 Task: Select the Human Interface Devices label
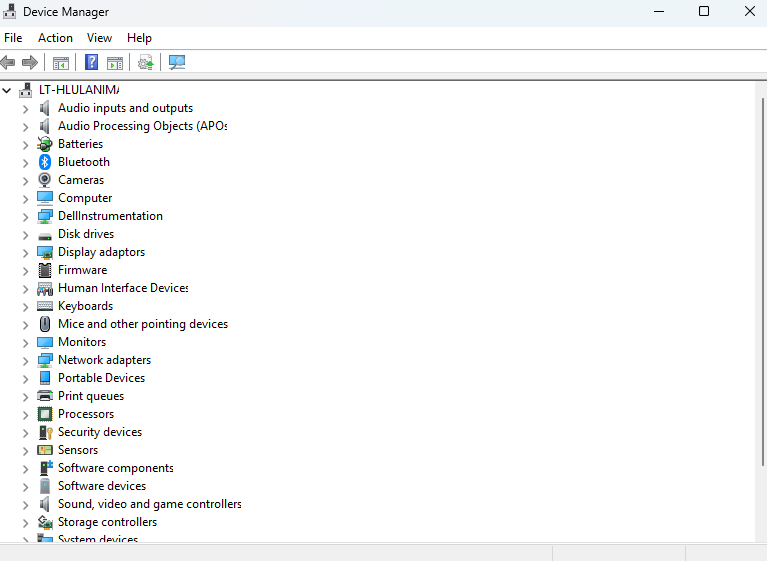pyautogui.click(x=123, y=288)
